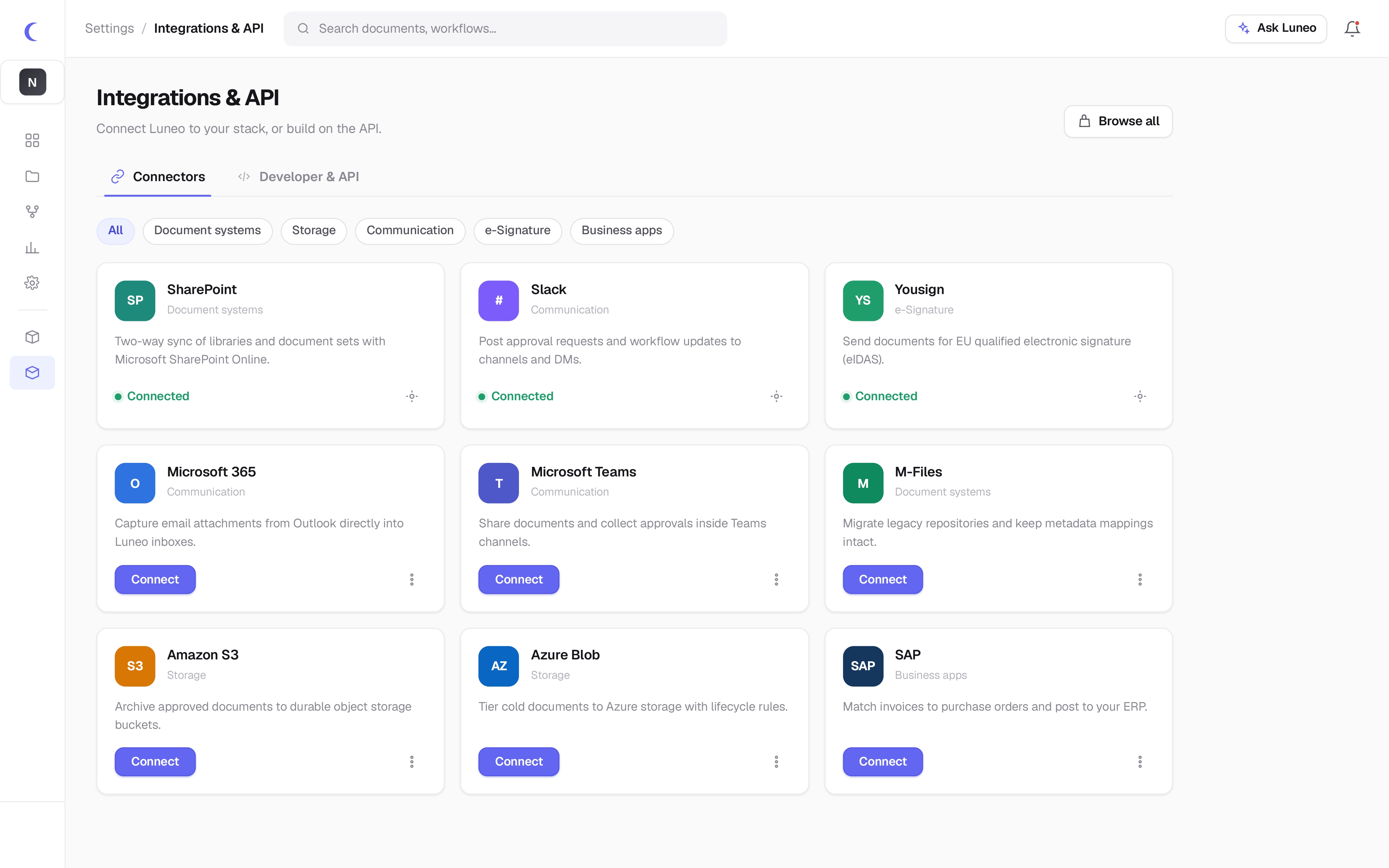Image resolution: width=1389 pixels, height=868 pixels.
Task: Click the Yousign YS logo tile
Action: click(x=862, y=300)
